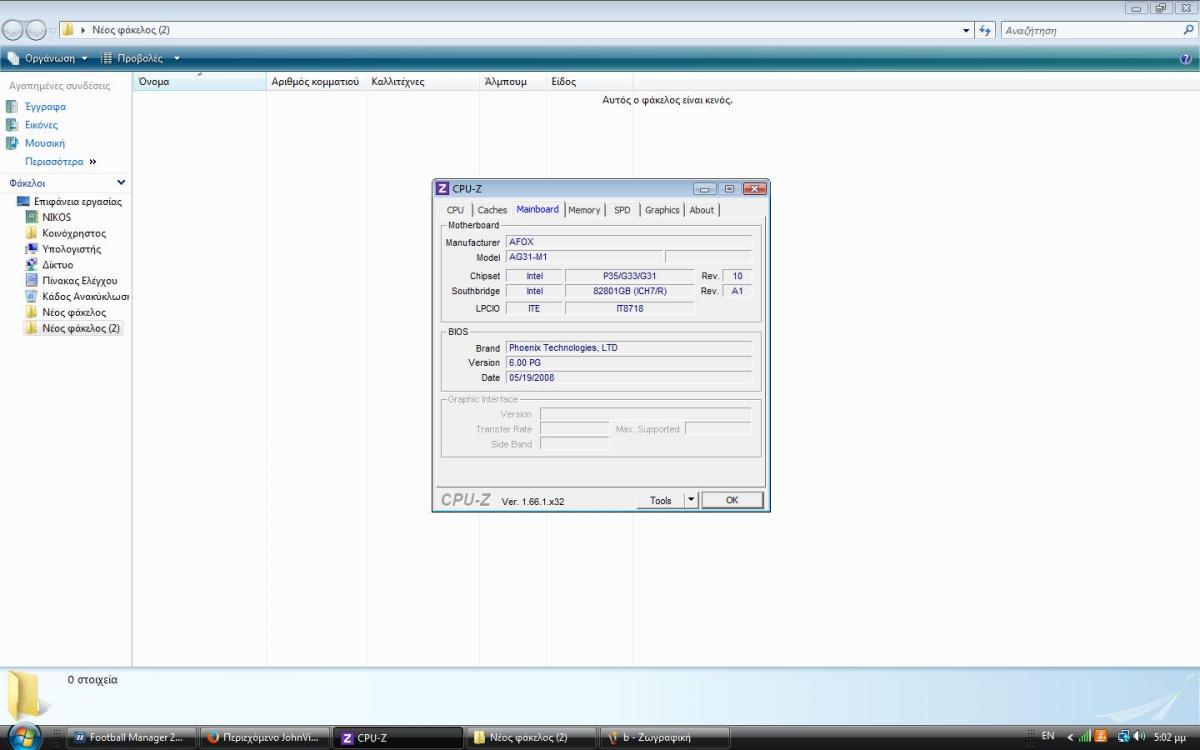
Task: Open the volume speaker icon in tray
Action: click(1138, 737)
